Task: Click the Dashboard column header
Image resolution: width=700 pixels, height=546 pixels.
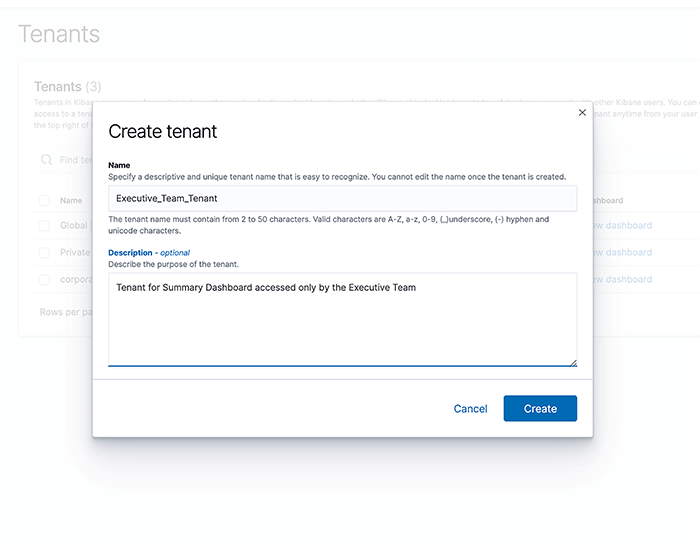Action: click(x=608, y=200)
